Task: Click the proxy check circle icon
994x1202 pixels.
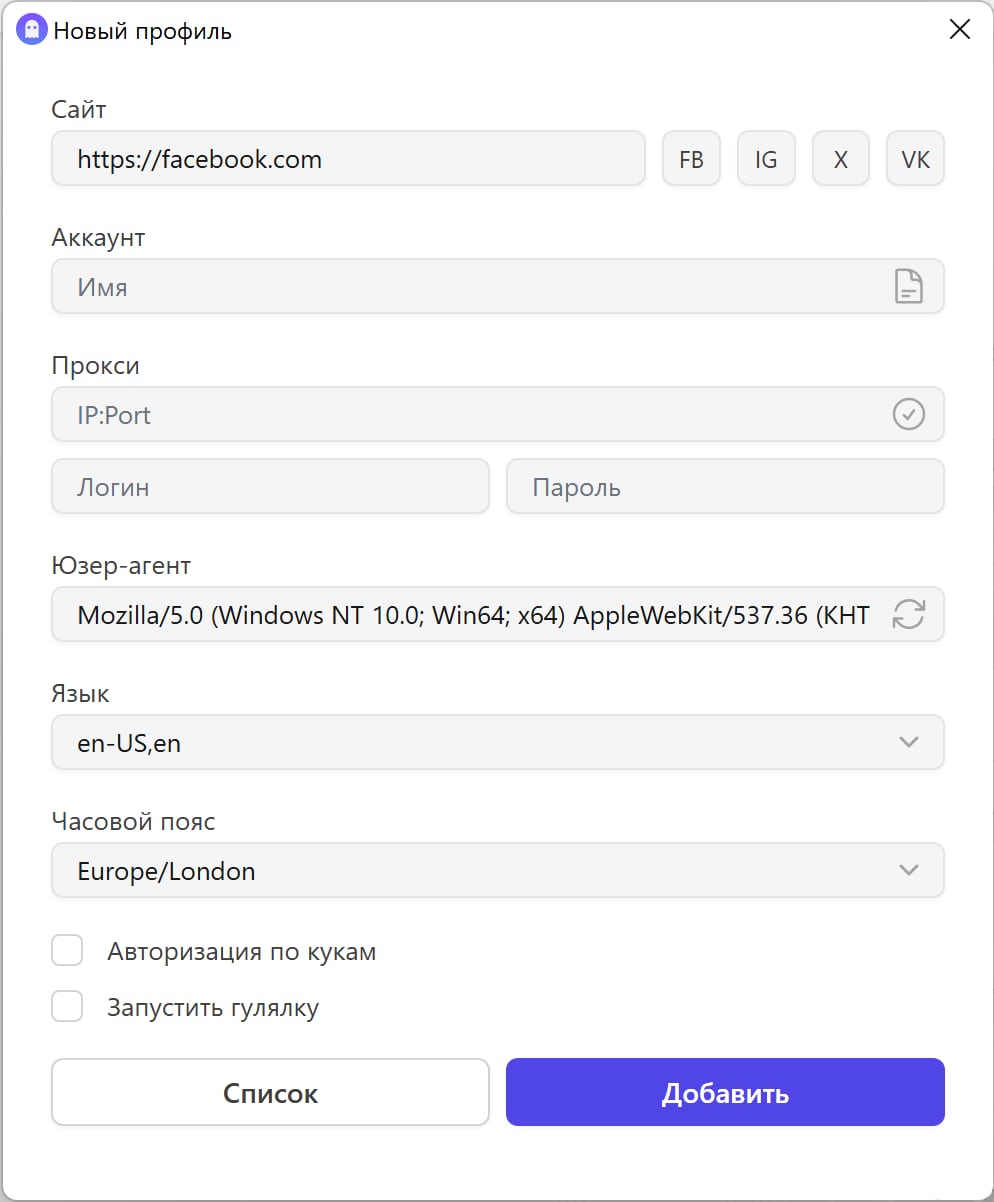Action: 908,414
